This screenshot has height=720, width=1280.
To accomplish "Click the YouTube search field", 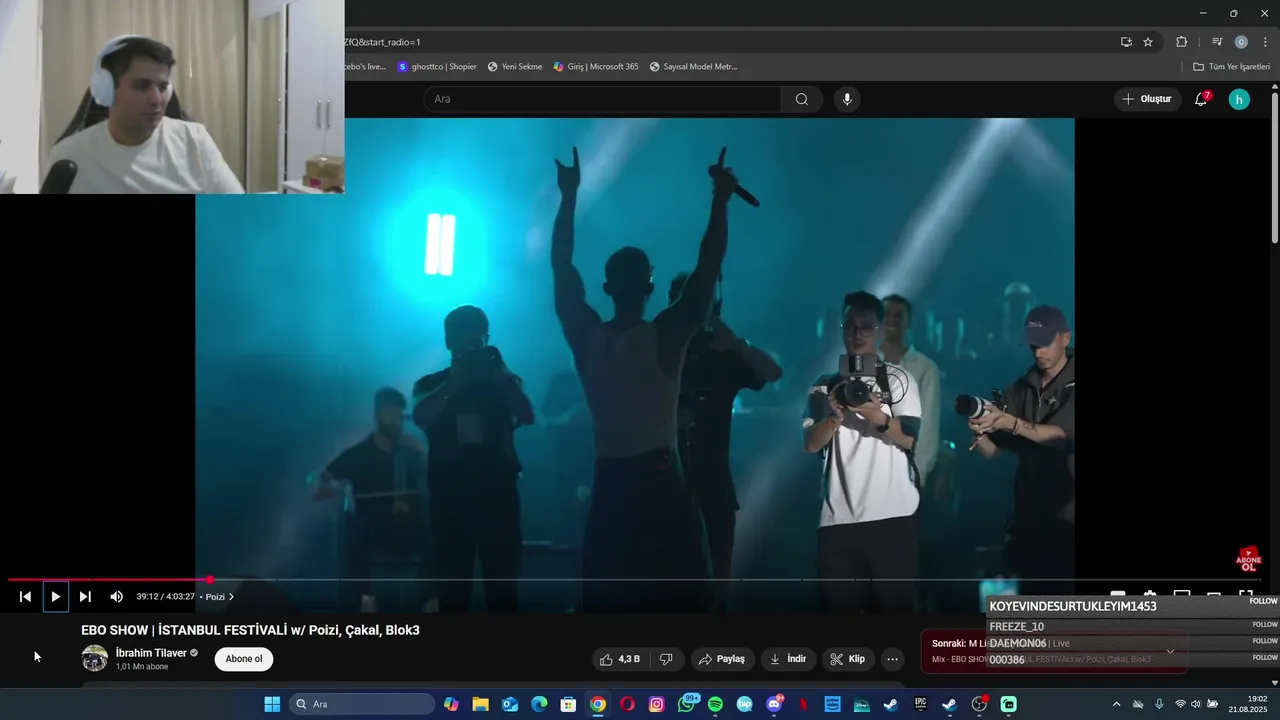I will [602, 99].
